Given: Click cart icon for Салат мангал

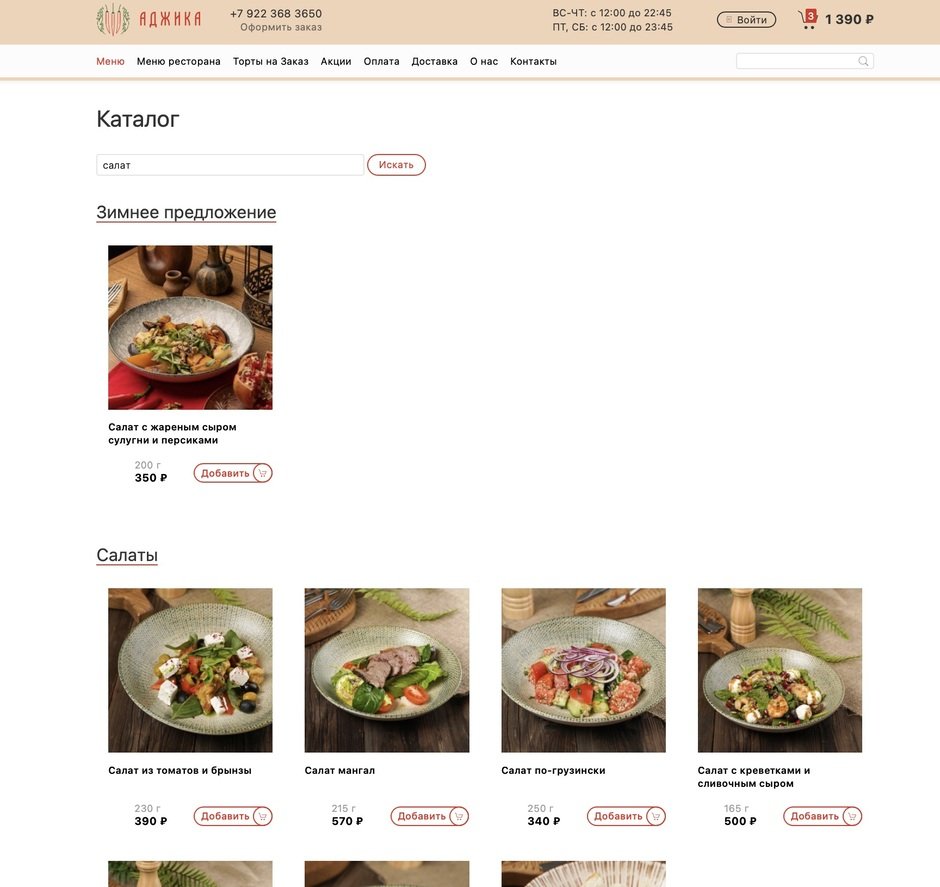Looking at the screenshot, I should [x=459, y=816].
